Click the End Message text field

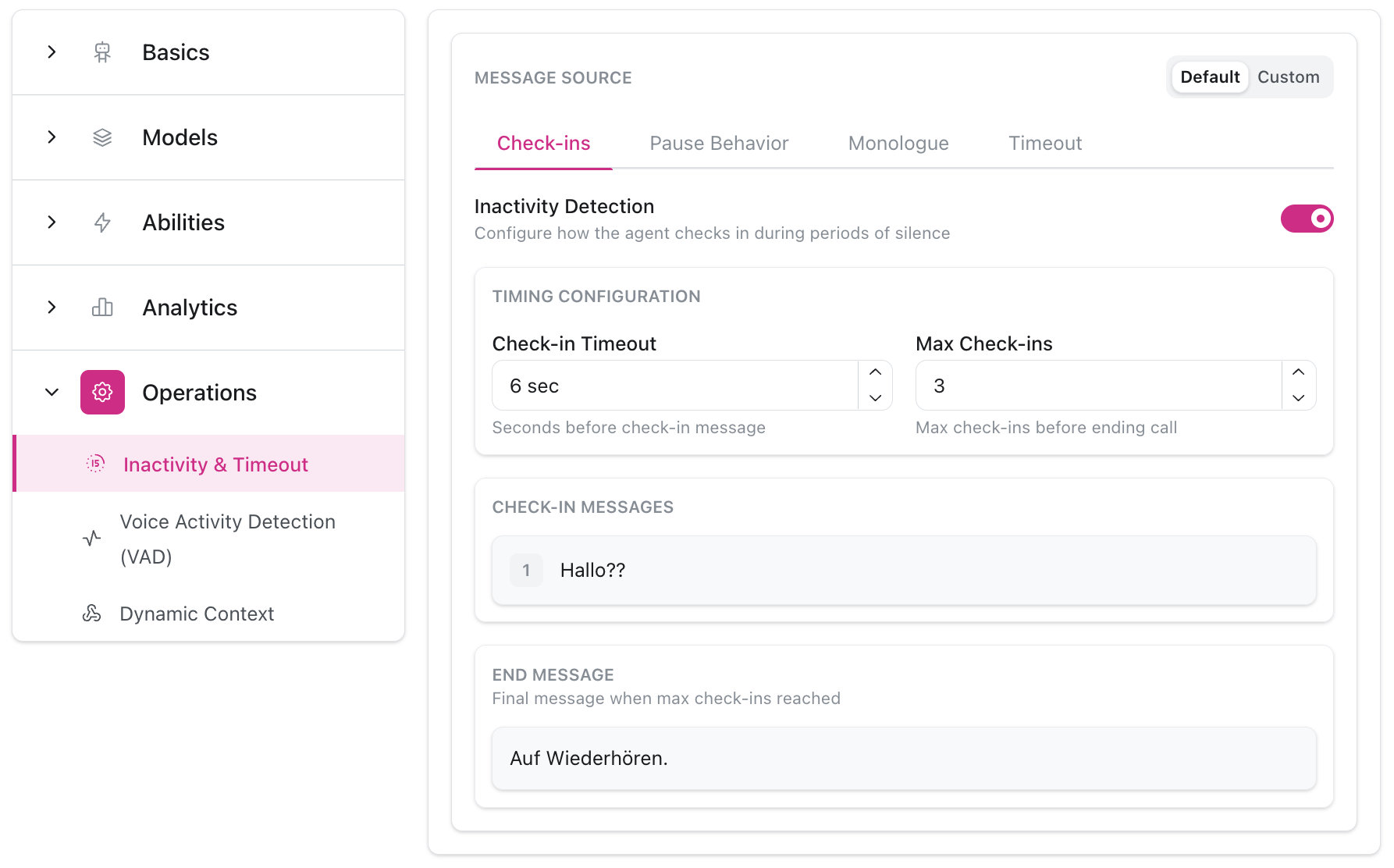tap(903, 758)
